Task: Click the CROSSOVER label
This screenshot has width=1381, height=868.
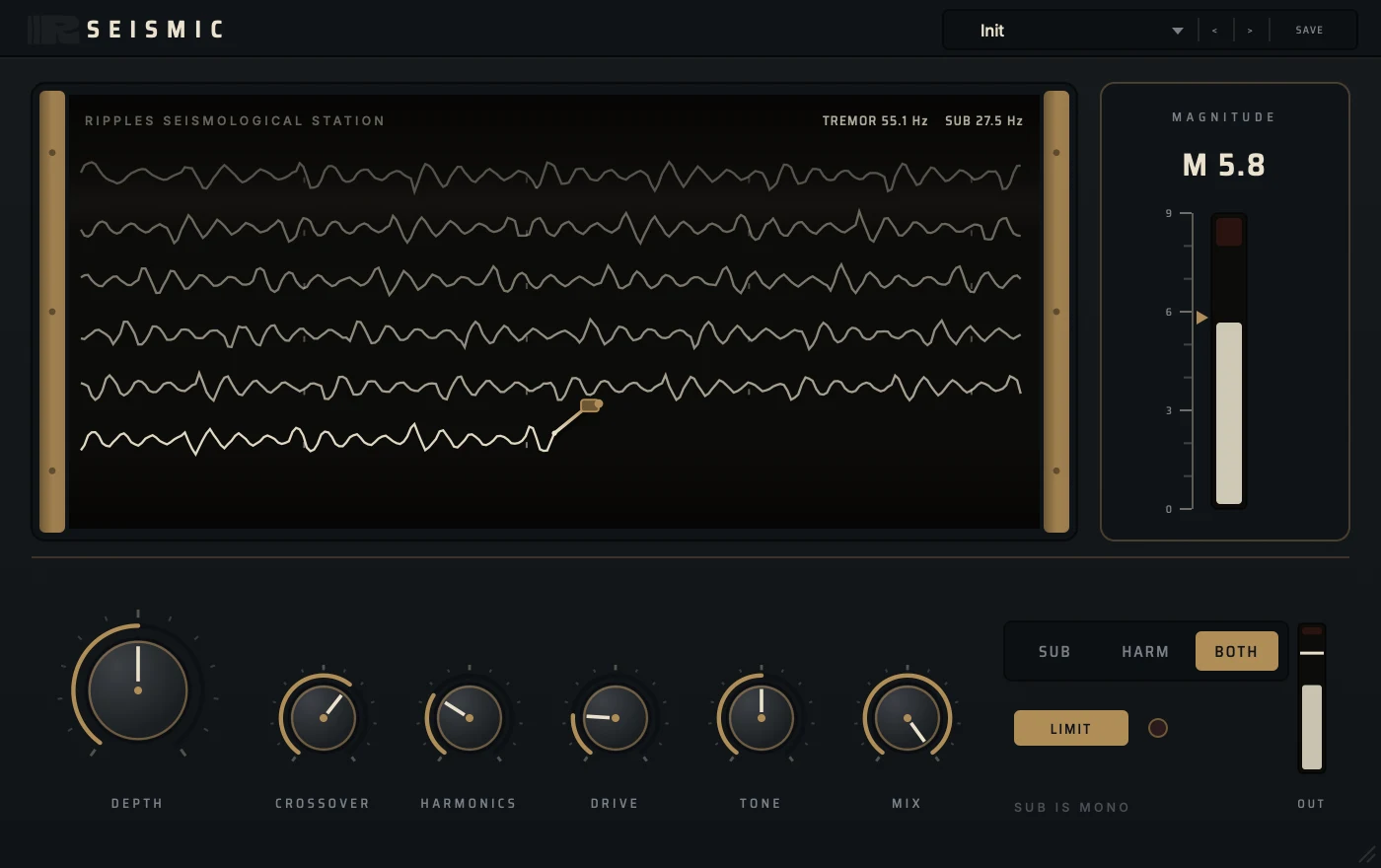Action: 323,803
